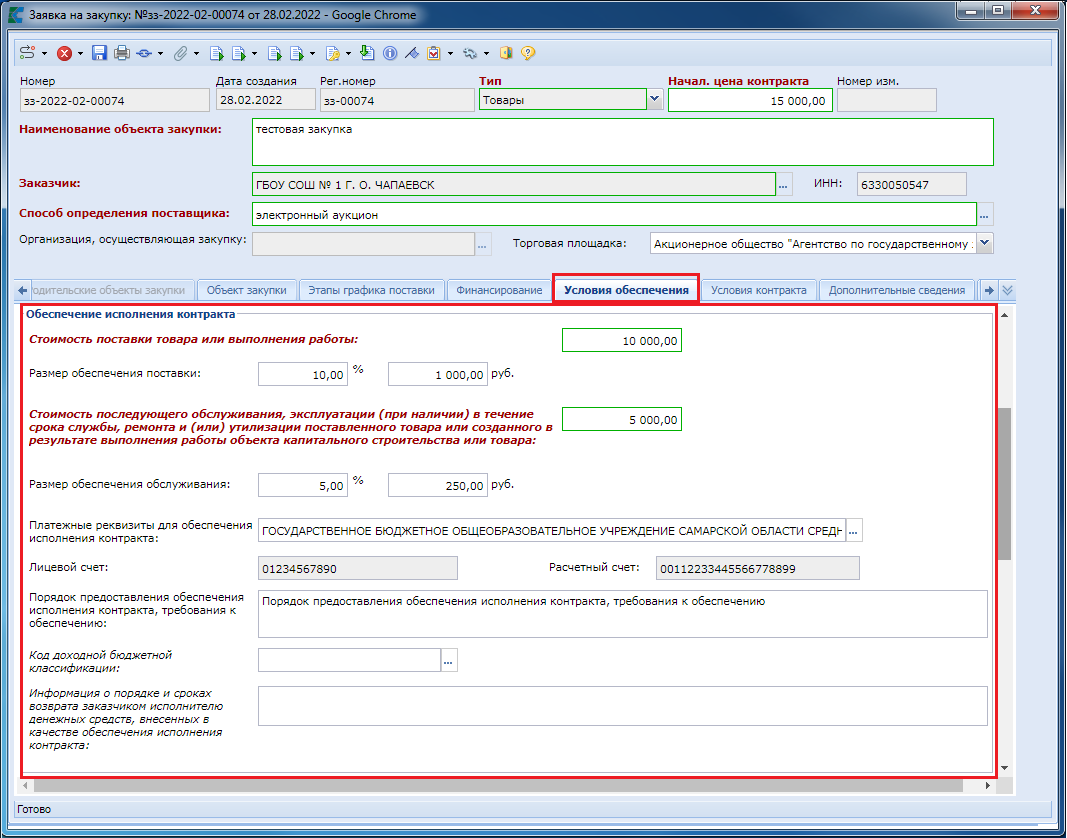1067x838 pixels.
Task: Expand the Торговая площадка dropdown
Action: click(x=984, y=243)
